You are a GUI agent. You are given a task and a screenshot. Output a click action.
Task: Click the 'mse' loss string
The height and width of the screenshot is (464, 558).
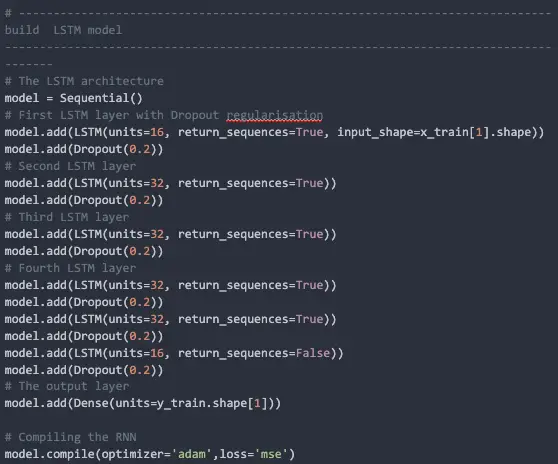pyautogui.click(x=271, y=454)
